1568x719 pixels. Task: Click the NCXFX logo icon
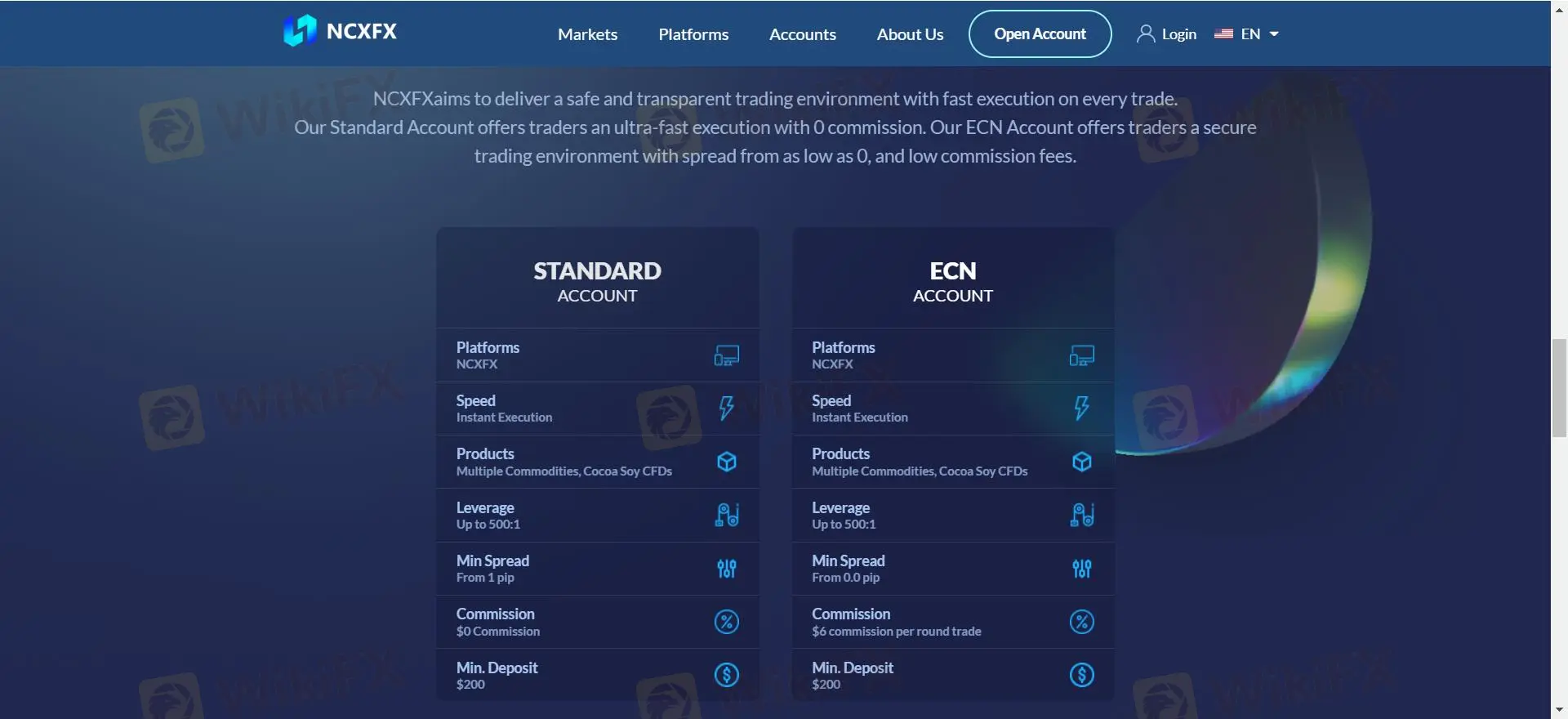[299, 31]
